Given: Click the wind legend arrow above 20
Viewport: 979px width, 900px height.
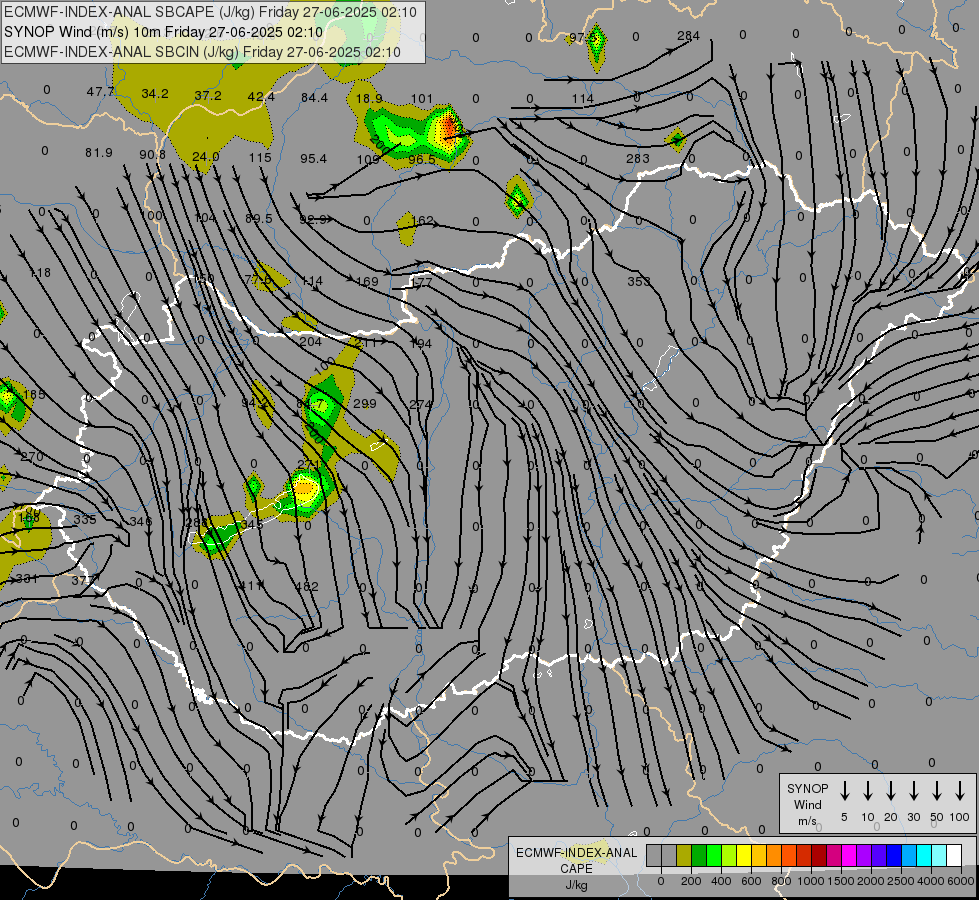Looking at the screenshot, I should [x=890, y=790].
